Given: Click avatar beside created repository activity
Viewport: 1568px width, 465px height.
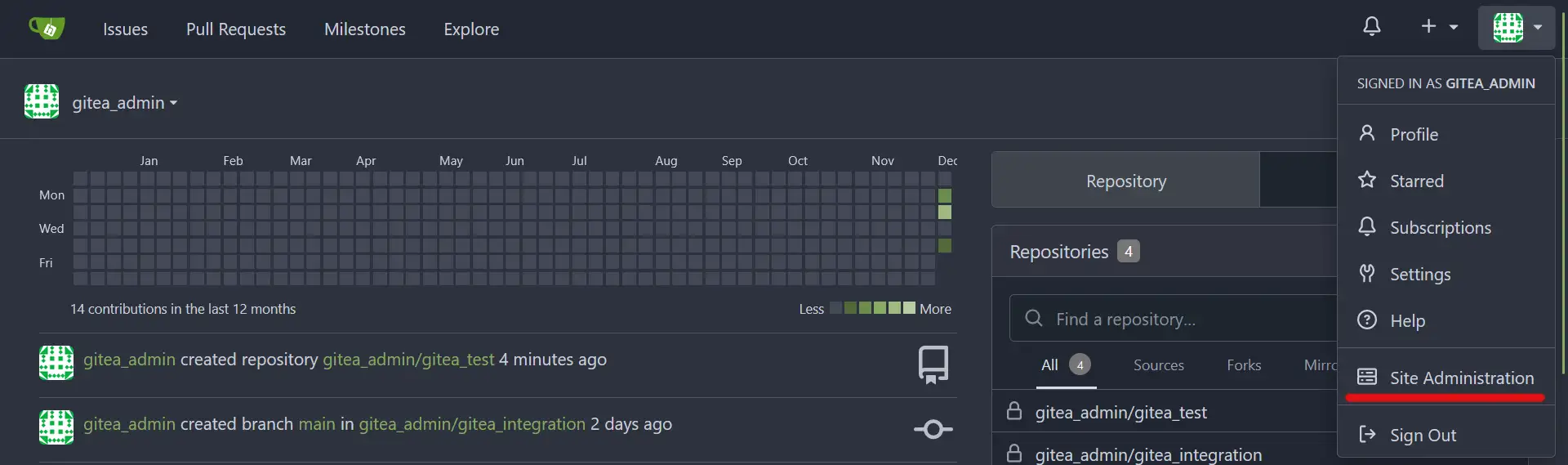Looking at the screenshot, I should [x=56, y=363].
